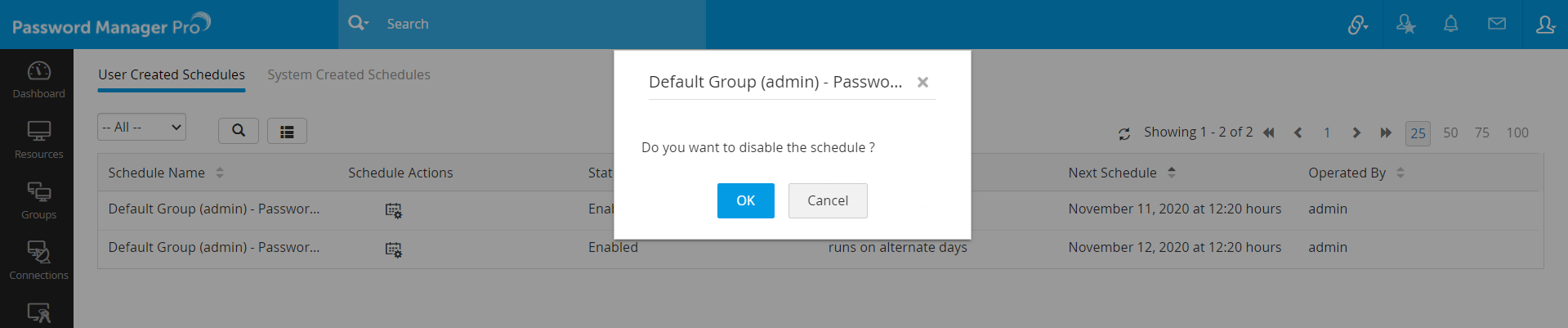Expand the '-- All --' filter dropdown
The width and height of the screenshot is (1568, 328).
[141, 127]
